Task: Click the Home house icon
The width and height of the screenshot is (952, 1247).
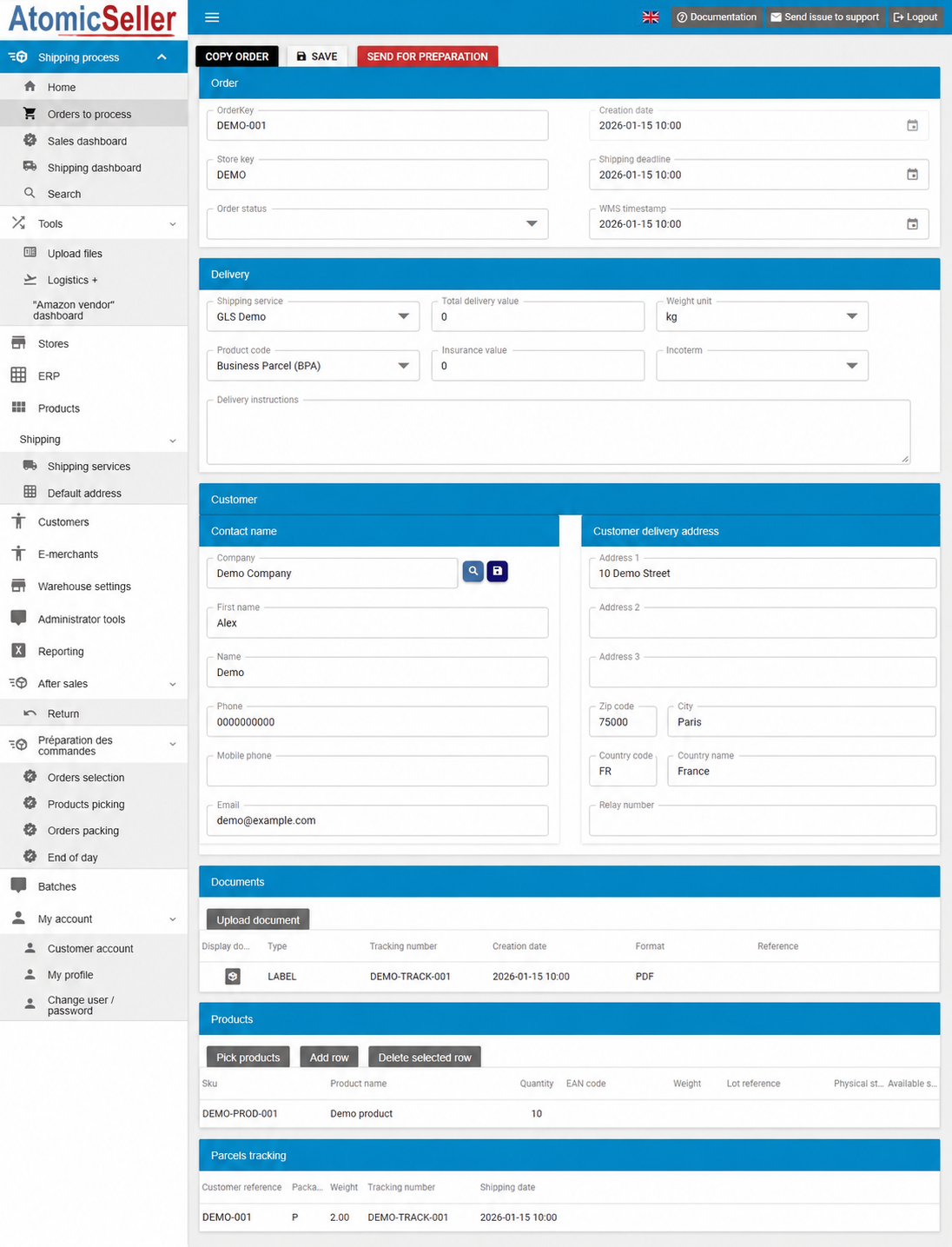Action: coord(30,87)
